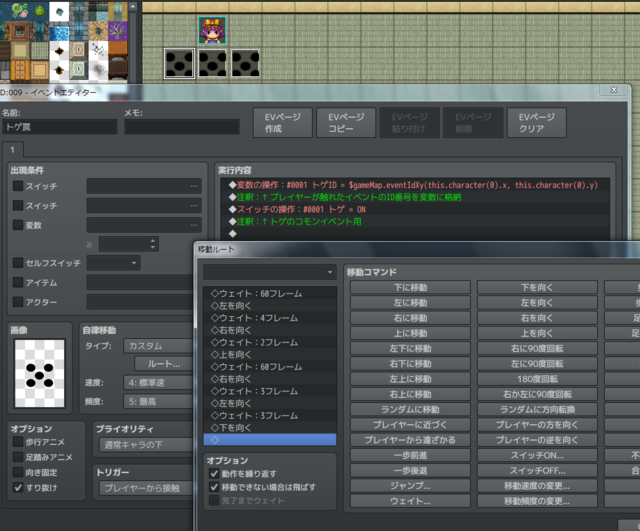This screenshot has width=640, height=531.
Task: Select the 上を向く route entry
Action: coord(270,354)
